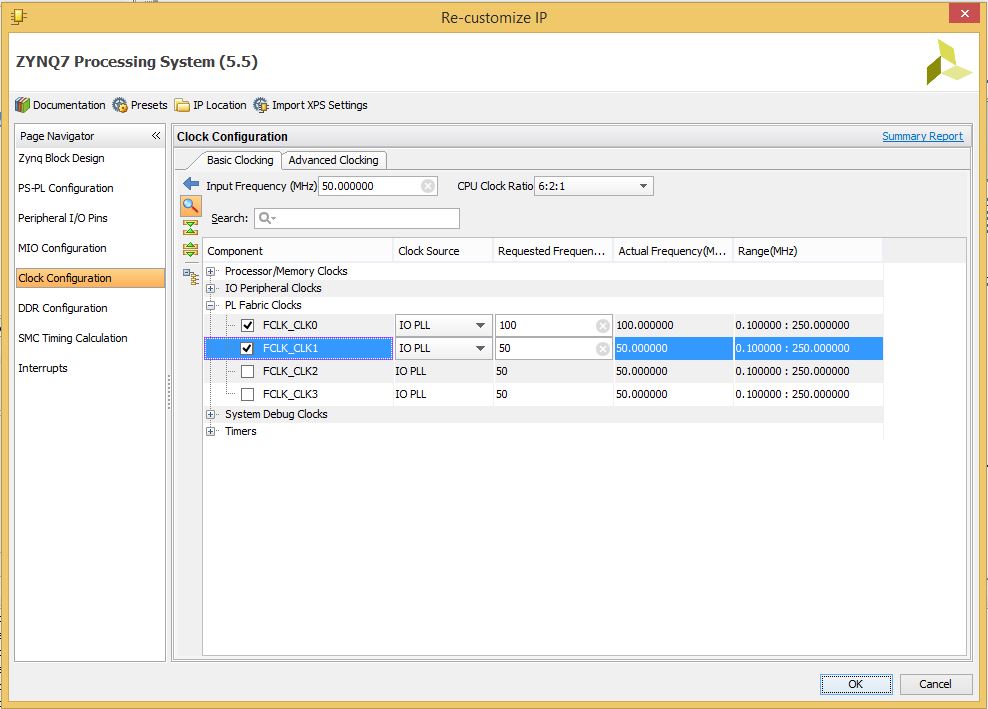Click the Input Frequency (MHz) field

pos(377,186)
